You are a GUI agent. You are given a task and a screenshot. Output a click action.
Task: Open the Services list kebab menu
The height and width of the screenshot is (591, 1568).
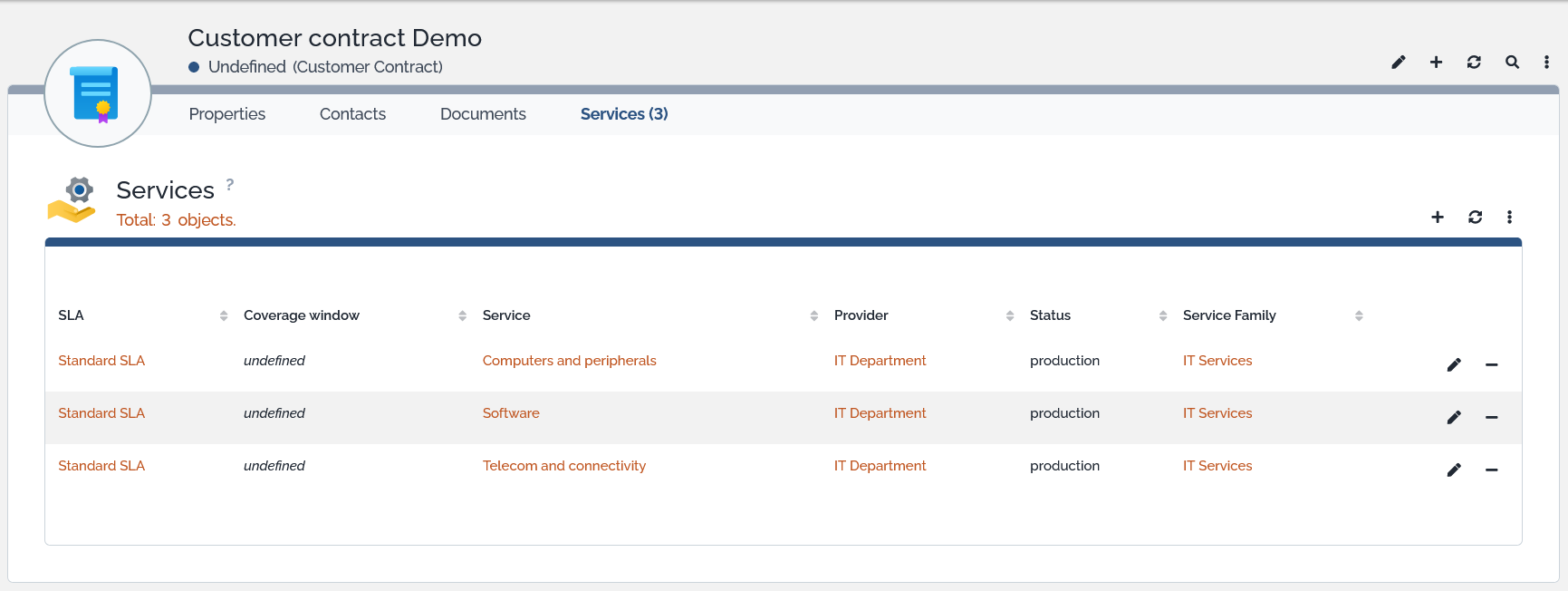pyautogui.click(x=1509, y=218)
